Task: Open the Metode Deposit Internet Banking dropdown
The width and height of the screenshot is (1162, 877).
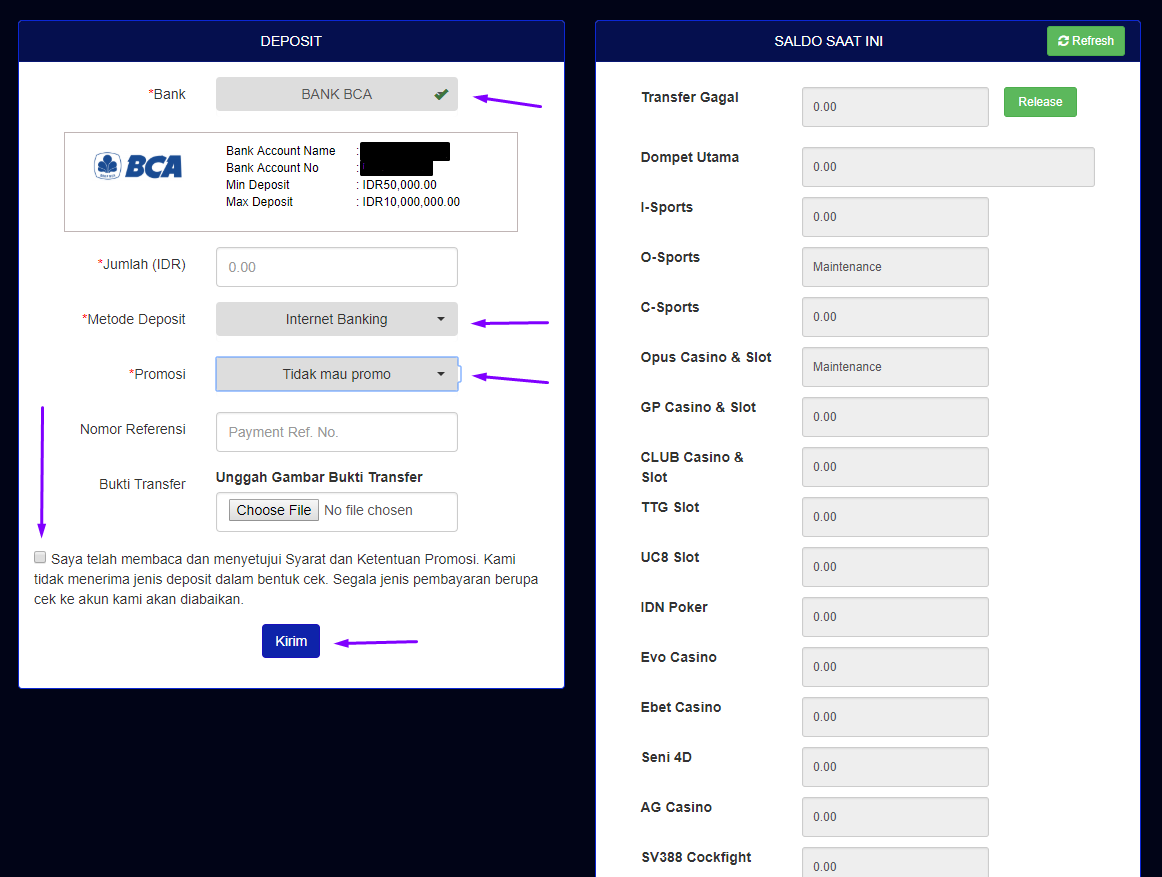Action: 336,319
